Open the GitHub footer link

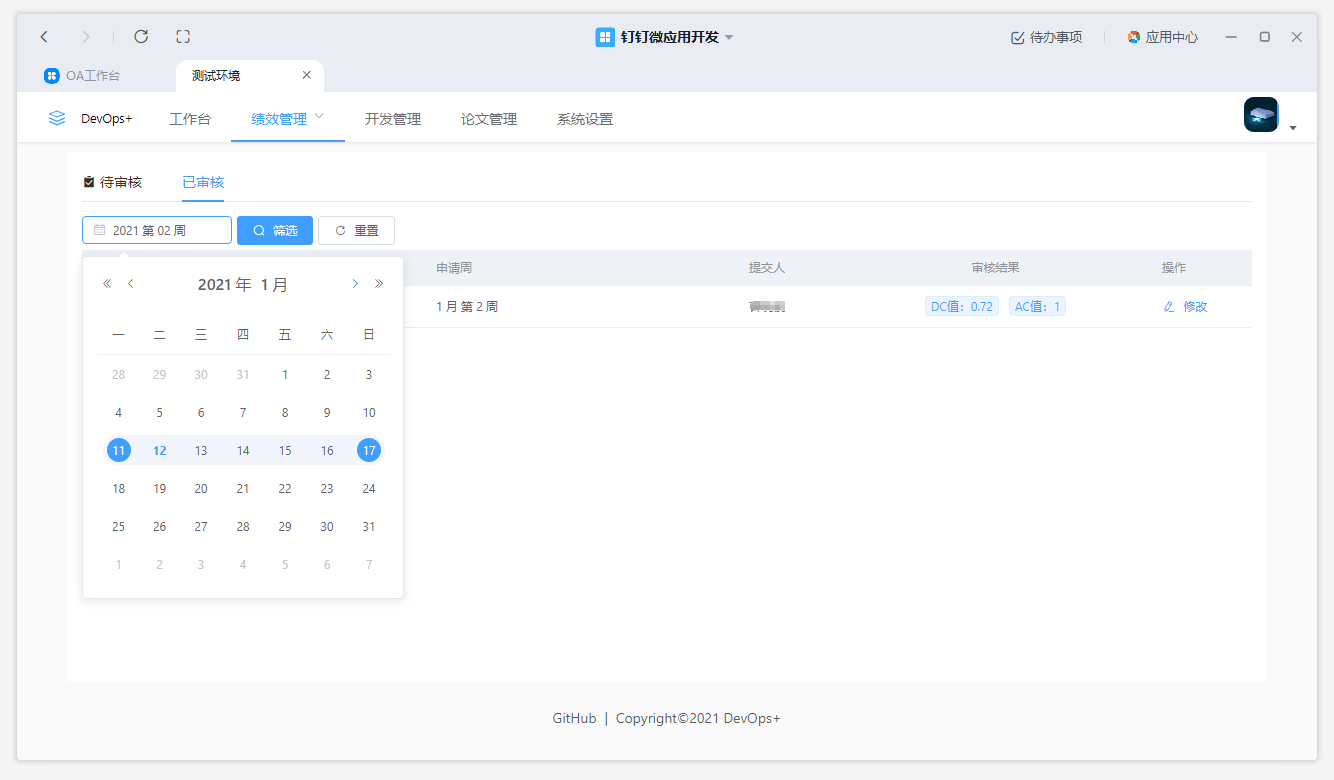point(575,718)
